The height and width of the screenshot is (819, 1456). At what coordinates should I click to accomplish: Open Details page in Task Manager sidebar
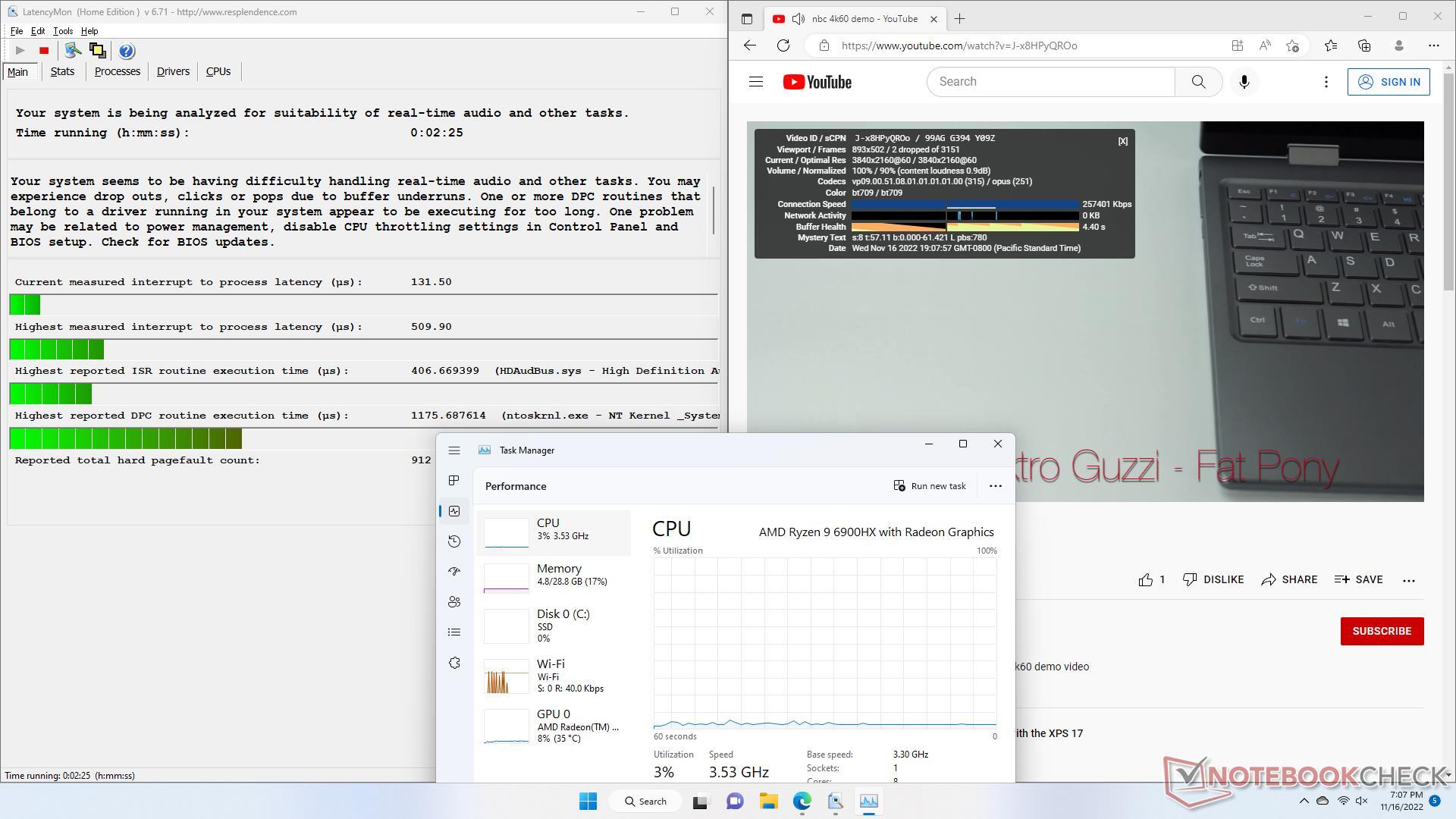pyautogui.click(x=454, y=632)
